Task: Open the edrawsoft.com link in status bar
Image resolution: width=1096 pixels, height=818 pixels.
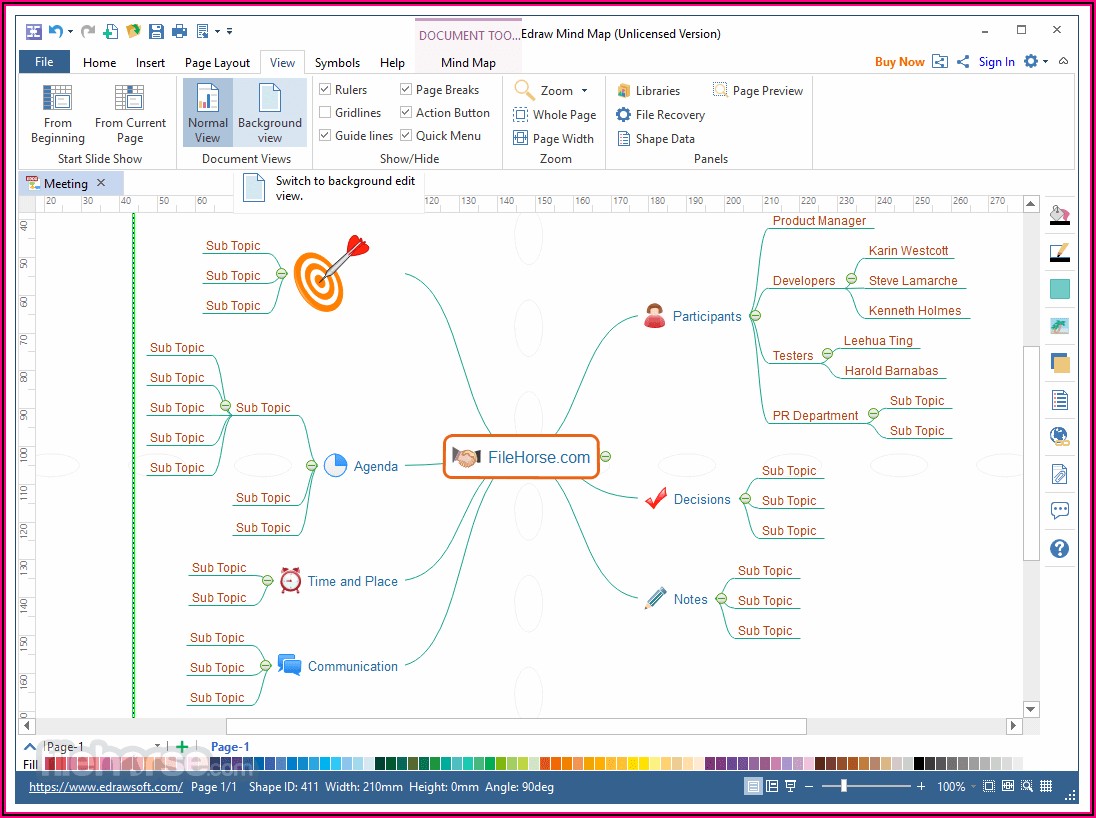Action: pos(105,787)
